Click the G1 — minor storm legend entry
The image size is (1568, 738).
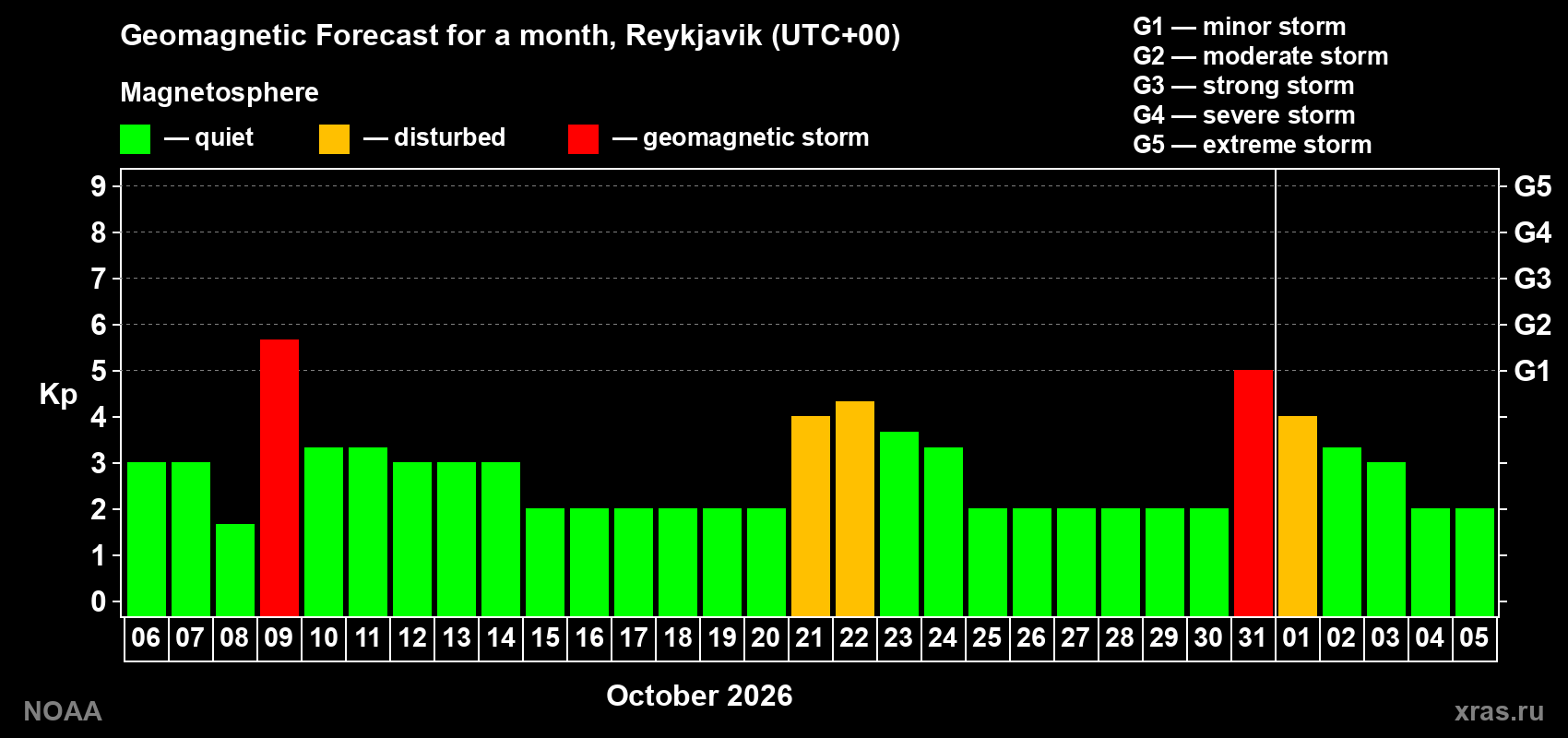pos(1240,27)
